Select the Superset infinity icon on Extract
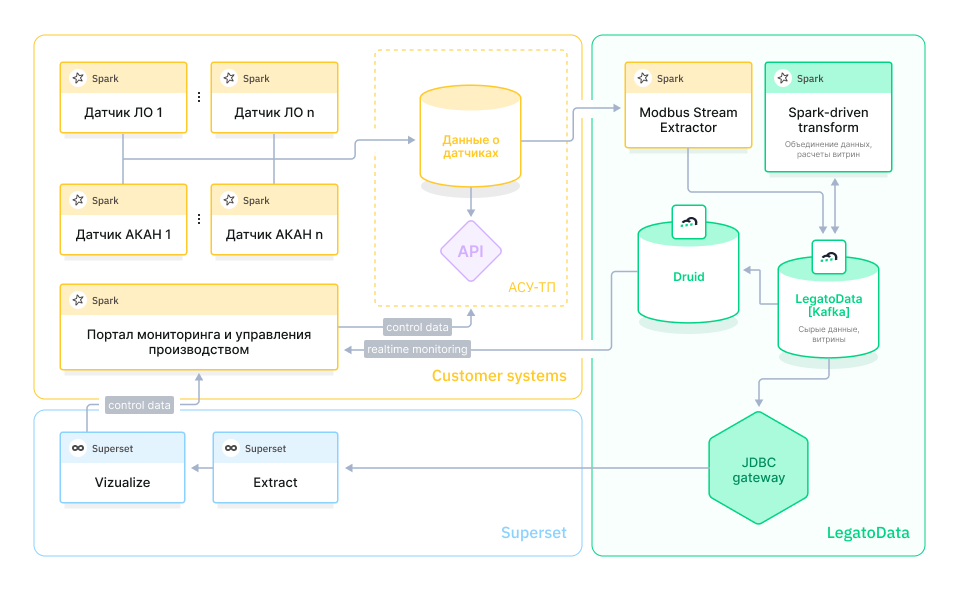 click(x=232, y=448)
